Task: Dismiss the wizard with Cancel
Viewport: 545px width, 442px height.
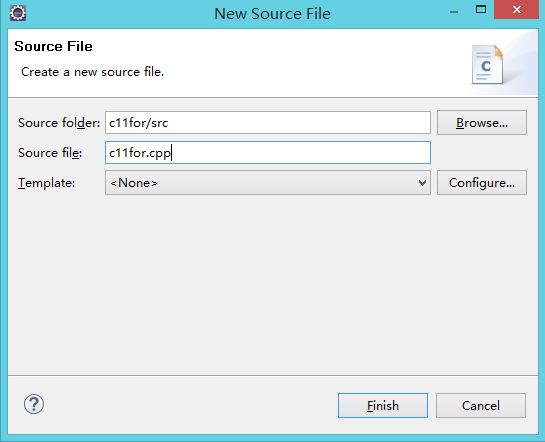Action: click(481, 406)
